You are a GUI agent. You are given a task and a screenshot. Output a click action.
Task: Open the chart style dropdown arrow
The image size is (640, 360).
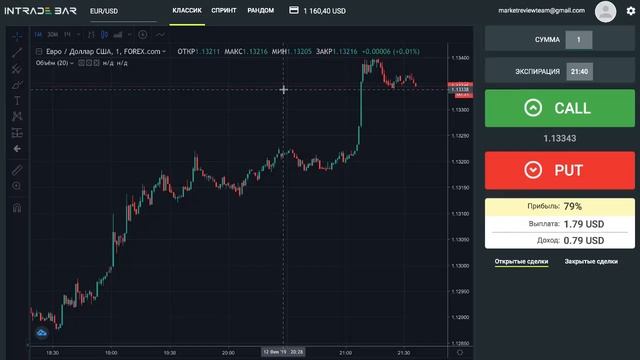[129, 35]
